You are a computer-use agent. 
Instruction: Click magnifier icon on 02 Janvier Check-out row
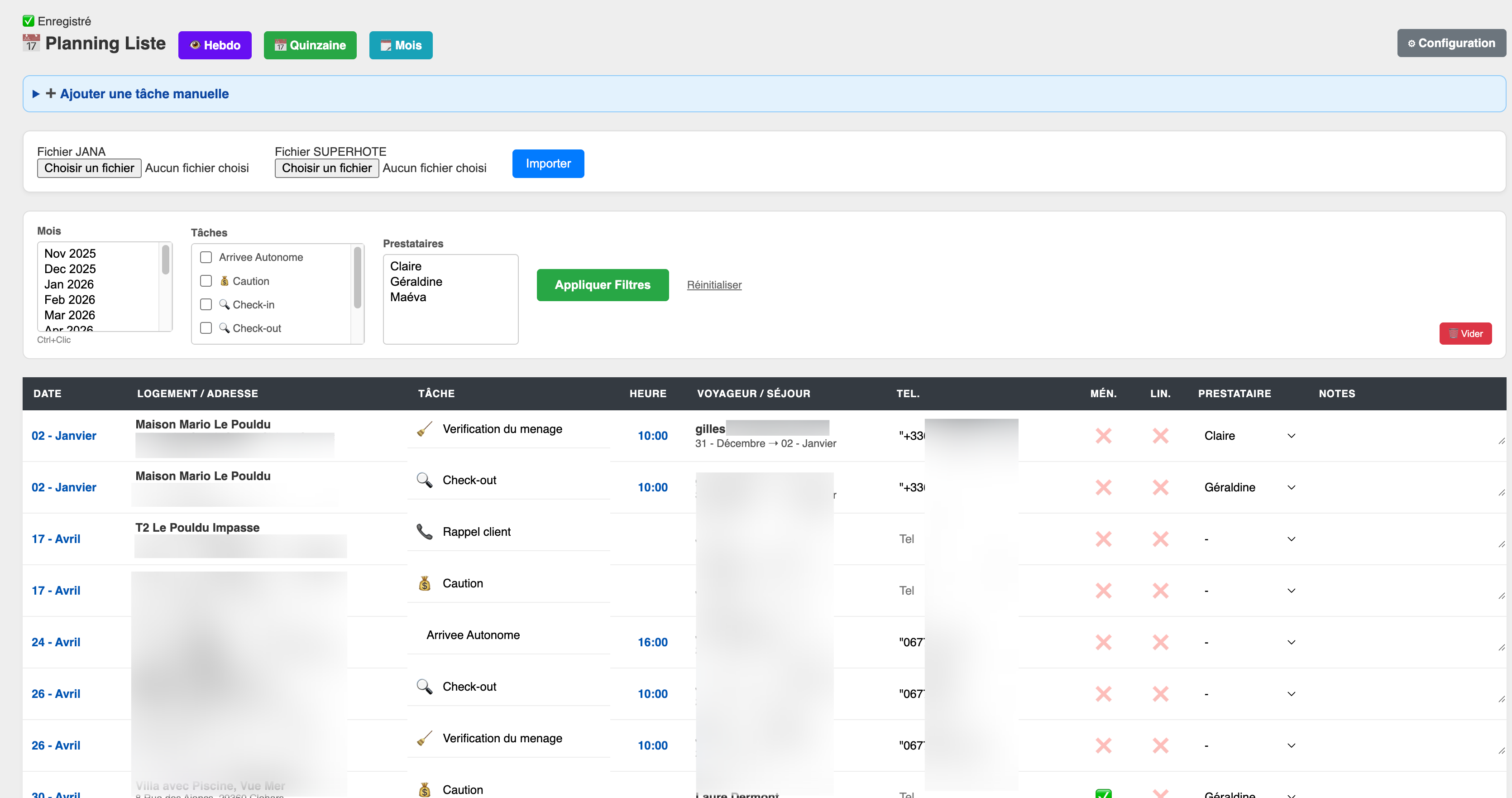(x=424, y=480)
